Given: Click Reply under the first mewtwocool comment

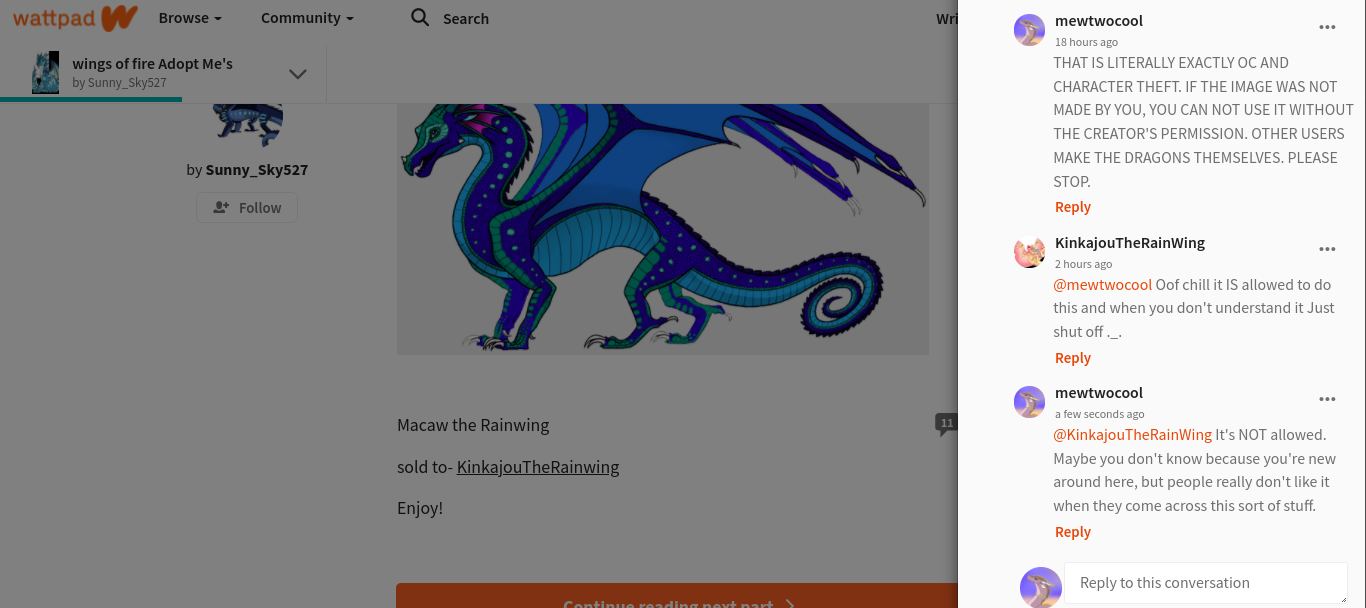Looking at the screenshot, I should tap(1072, 207).
